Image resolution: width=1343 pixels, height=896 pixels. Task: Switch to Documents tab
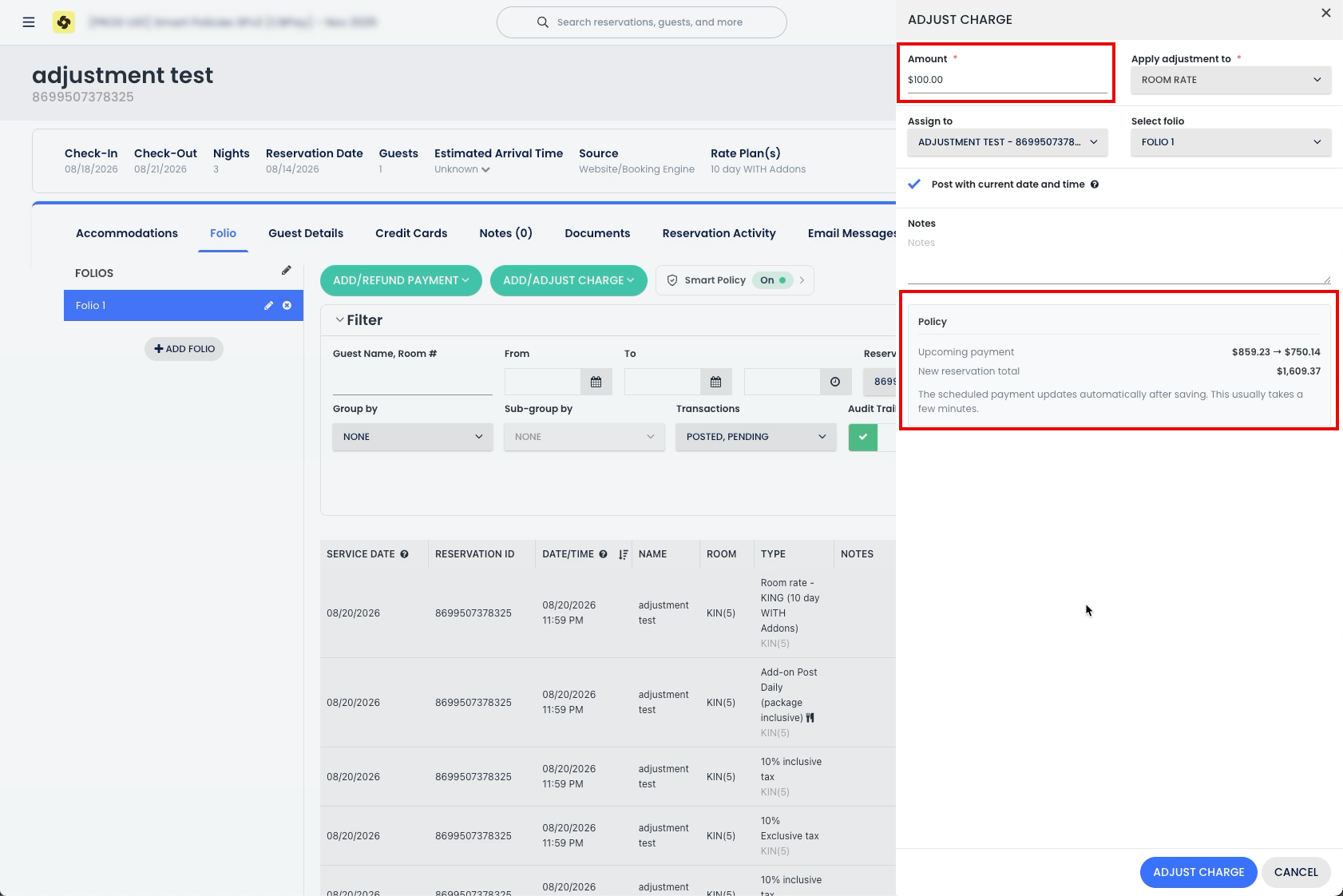(x=597, y=233)
